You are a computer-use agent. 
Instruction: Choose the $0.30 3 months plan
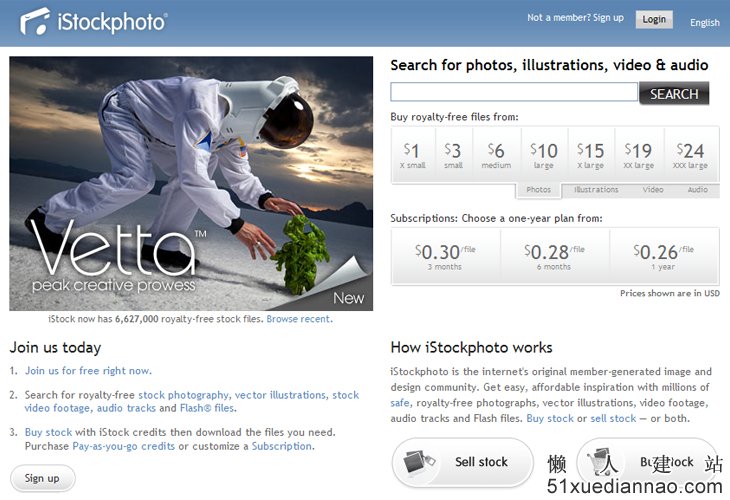coord(445,257)
